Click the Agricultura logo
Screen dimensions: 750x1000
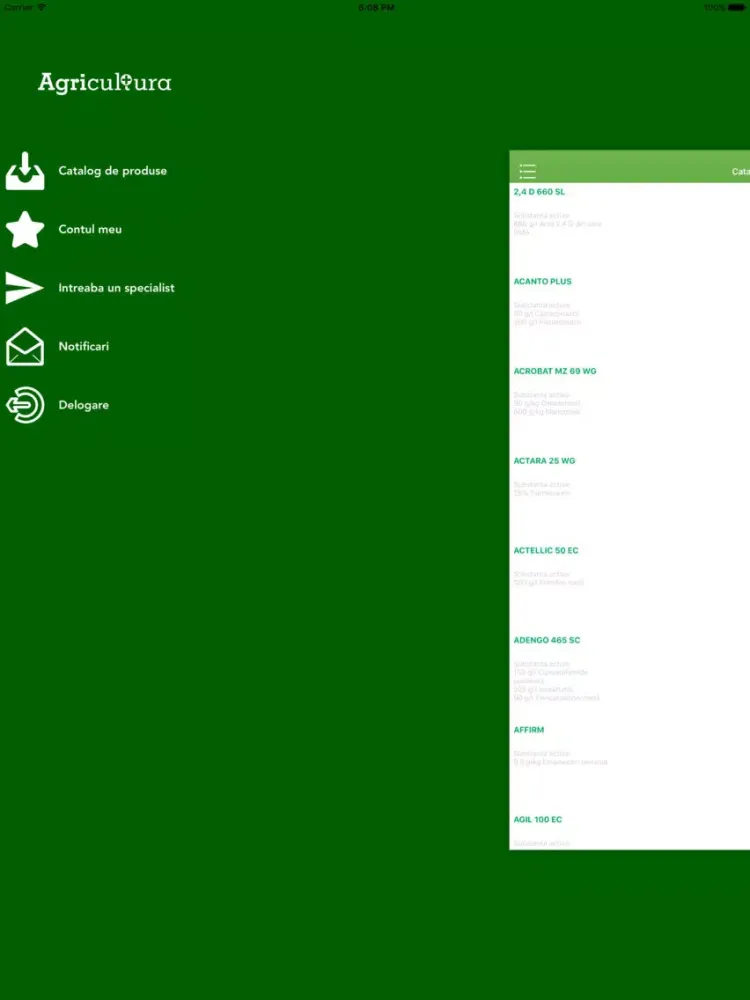[105, 83]
